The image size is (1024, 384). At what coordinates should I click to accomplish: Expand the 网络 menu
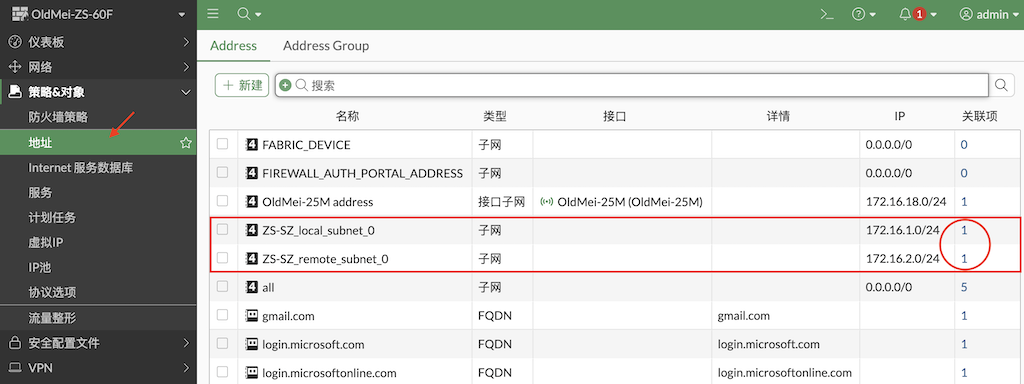98,67
